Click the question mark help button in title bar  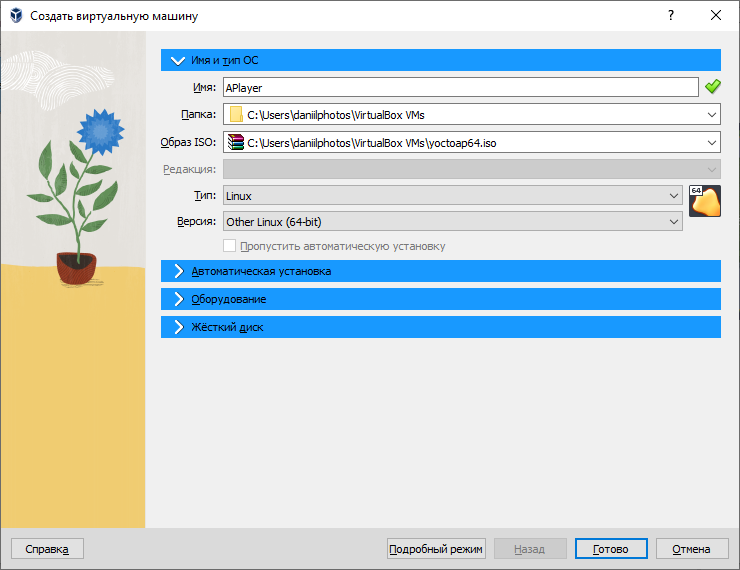(671, 16)
